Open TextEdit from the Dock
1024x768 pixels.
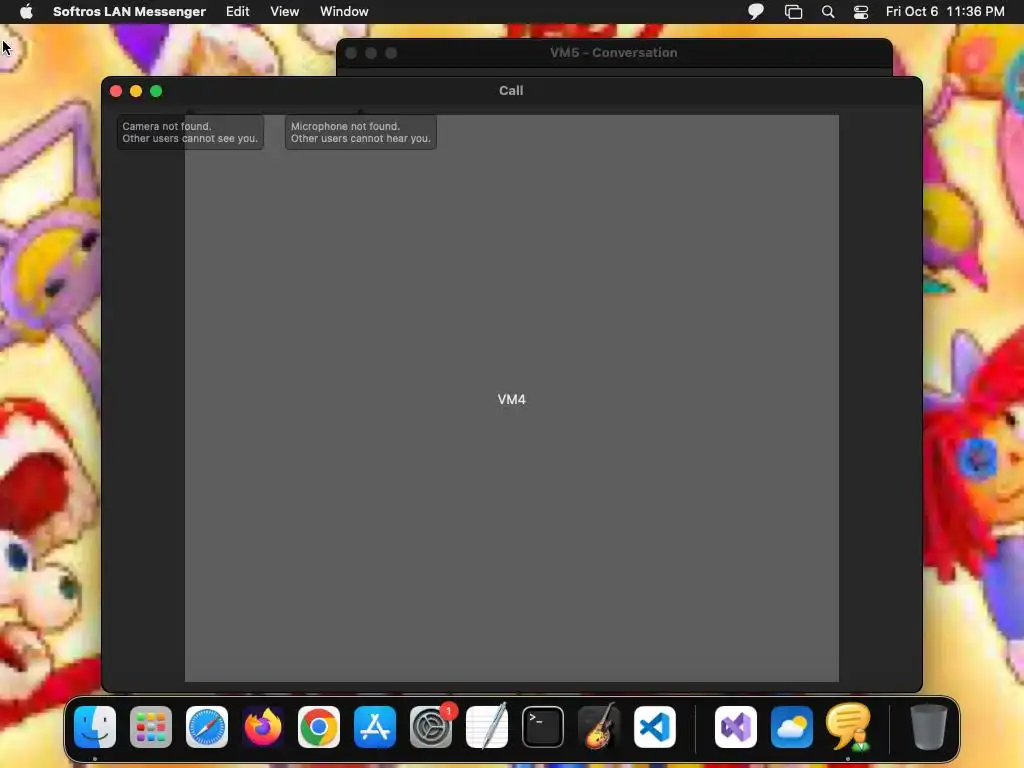487,726
